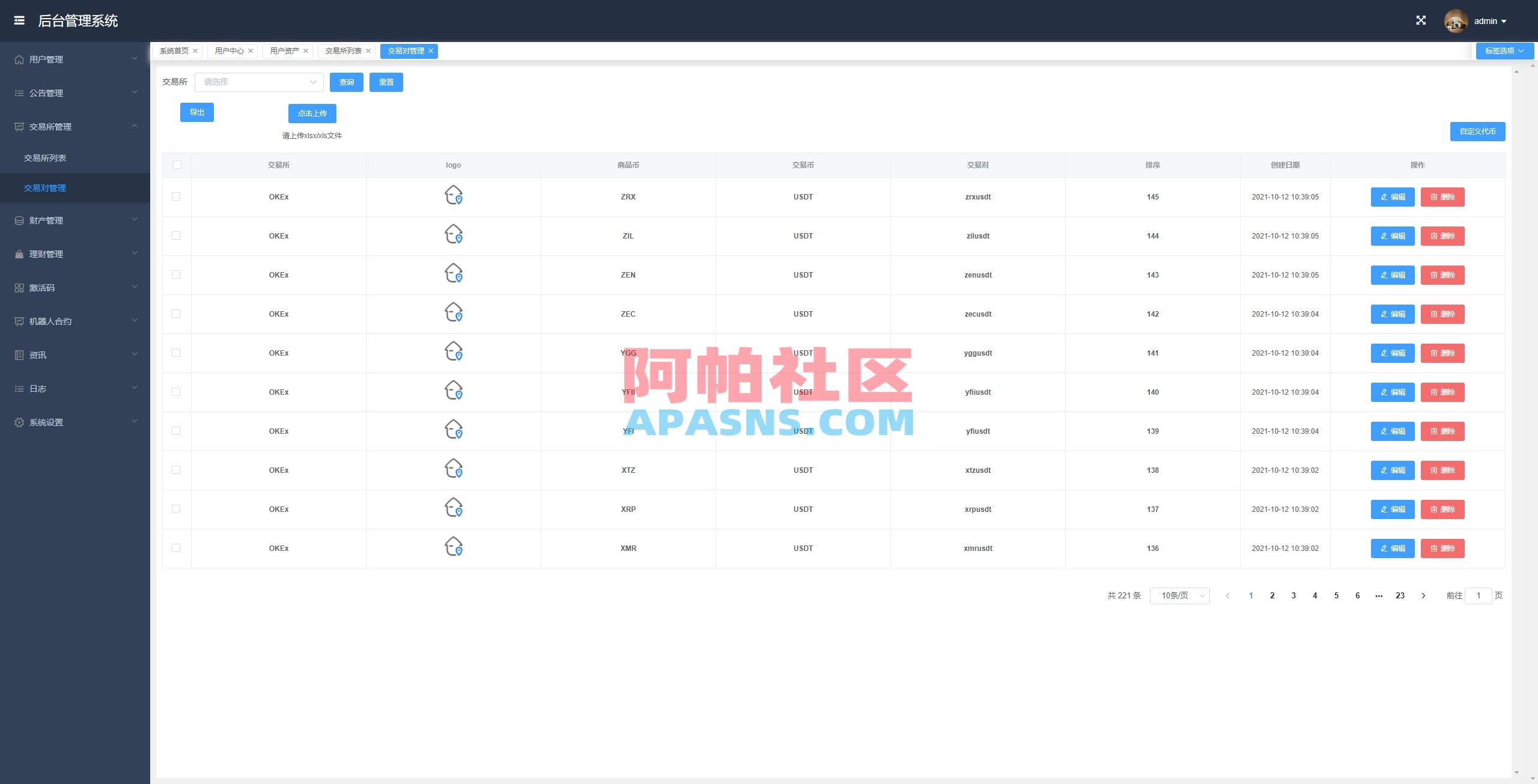Open the 用户管理 sidebar menu icon
This screenshot has width=1538, height=784.
(x=18, y=59)
